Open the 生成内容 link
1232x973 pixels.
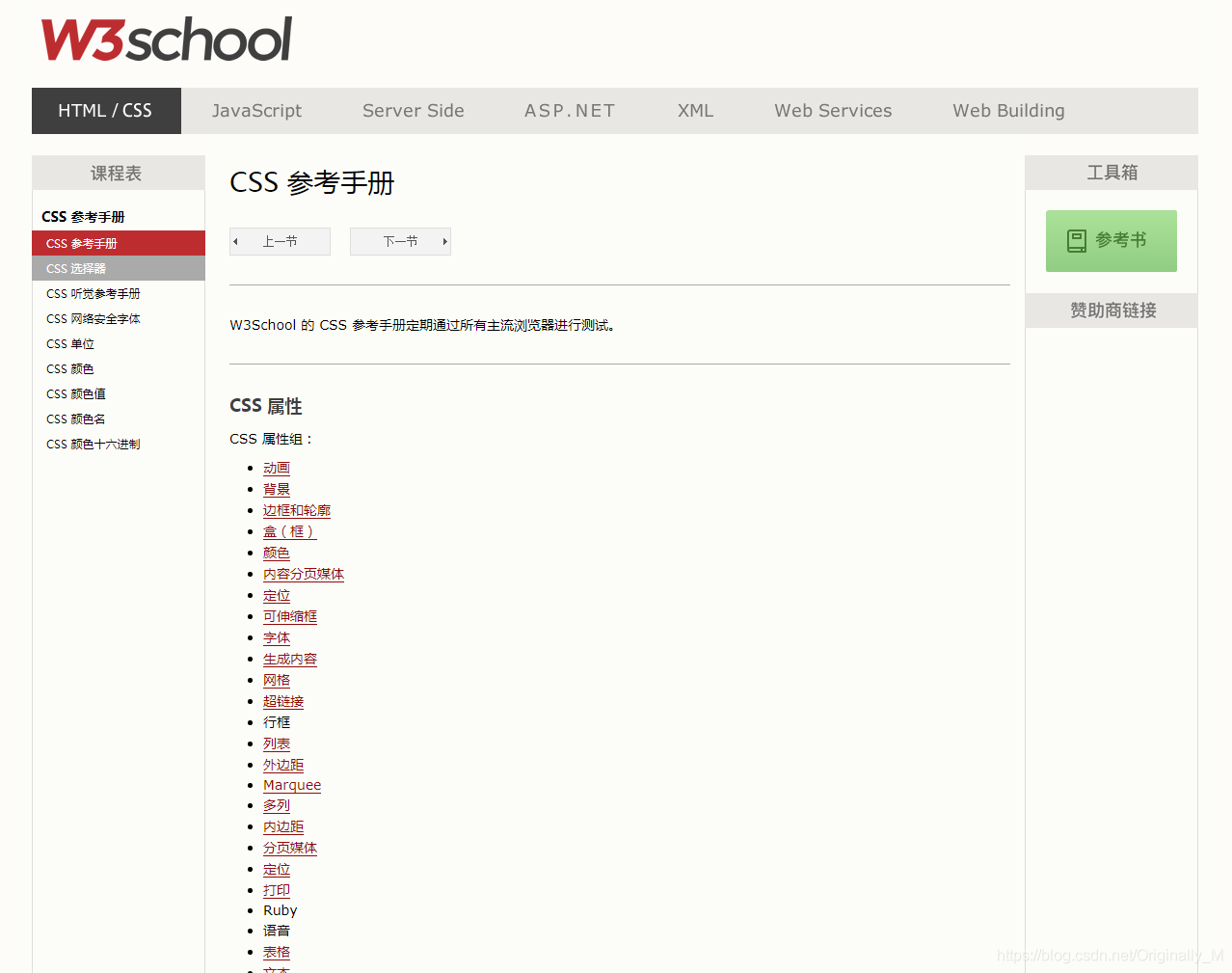click(290, 659)
